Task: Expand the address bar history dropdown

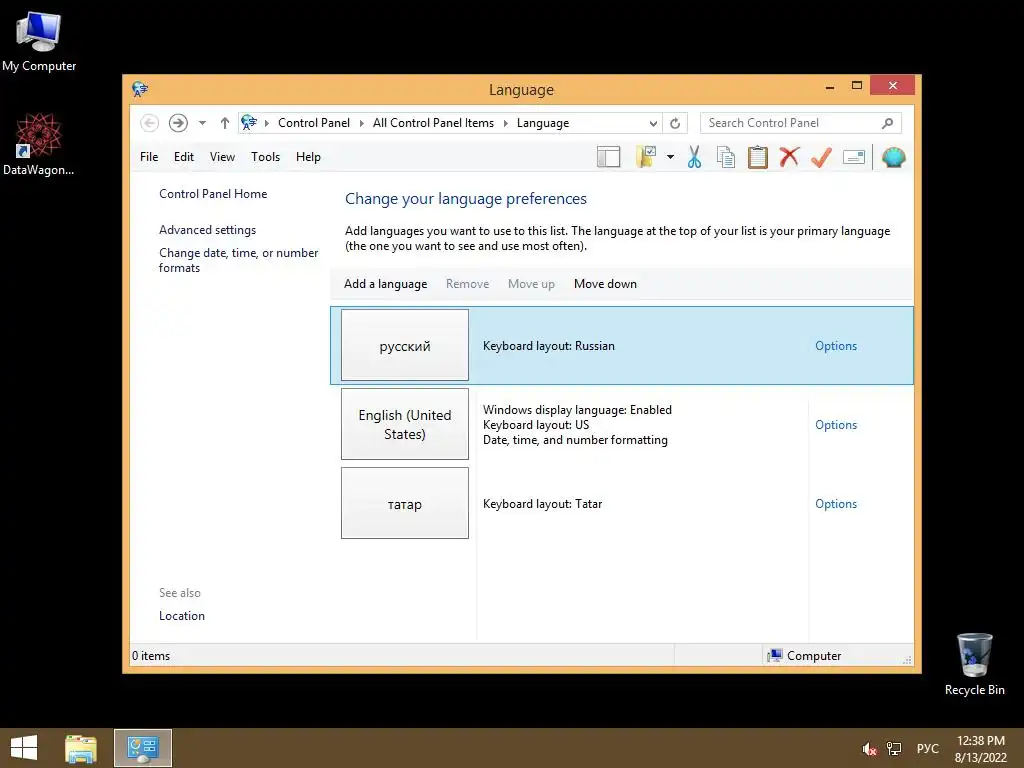Action: click(653, 123)
